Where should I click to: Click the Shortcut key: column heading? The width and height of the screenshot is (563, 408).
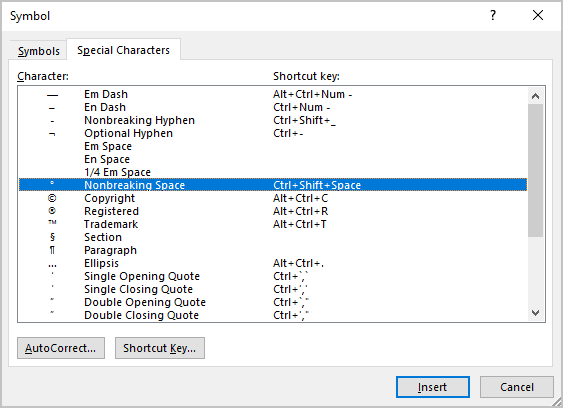(x=306, y=76)
